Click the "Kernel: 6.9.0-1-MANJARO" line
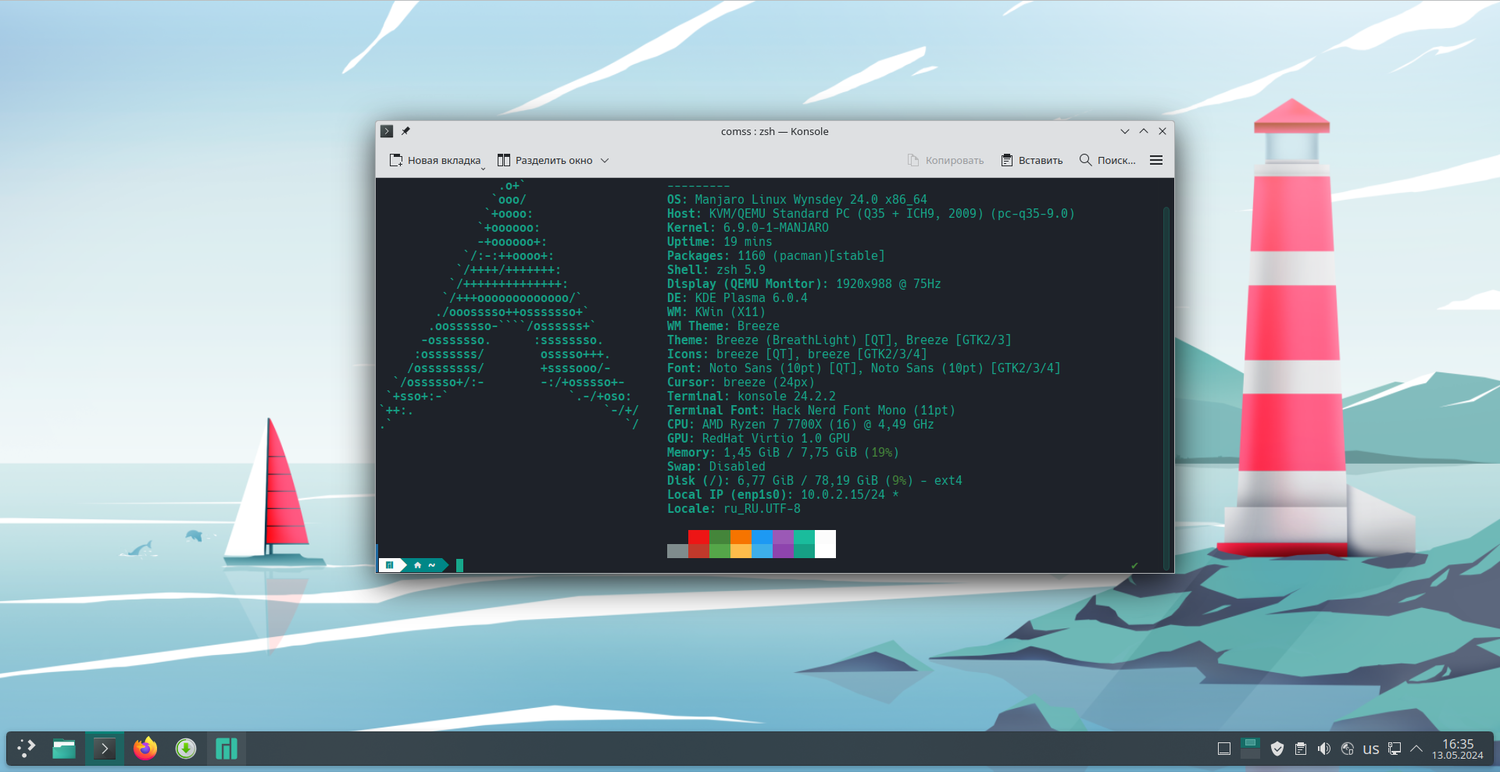 pyautogui.click(x=748, y=228)
